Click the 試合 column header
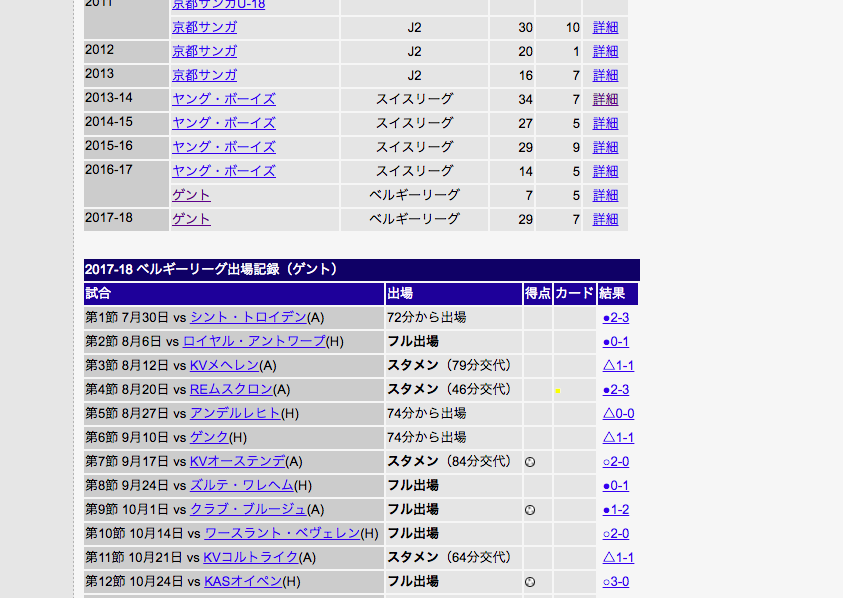 click(234, 294)
